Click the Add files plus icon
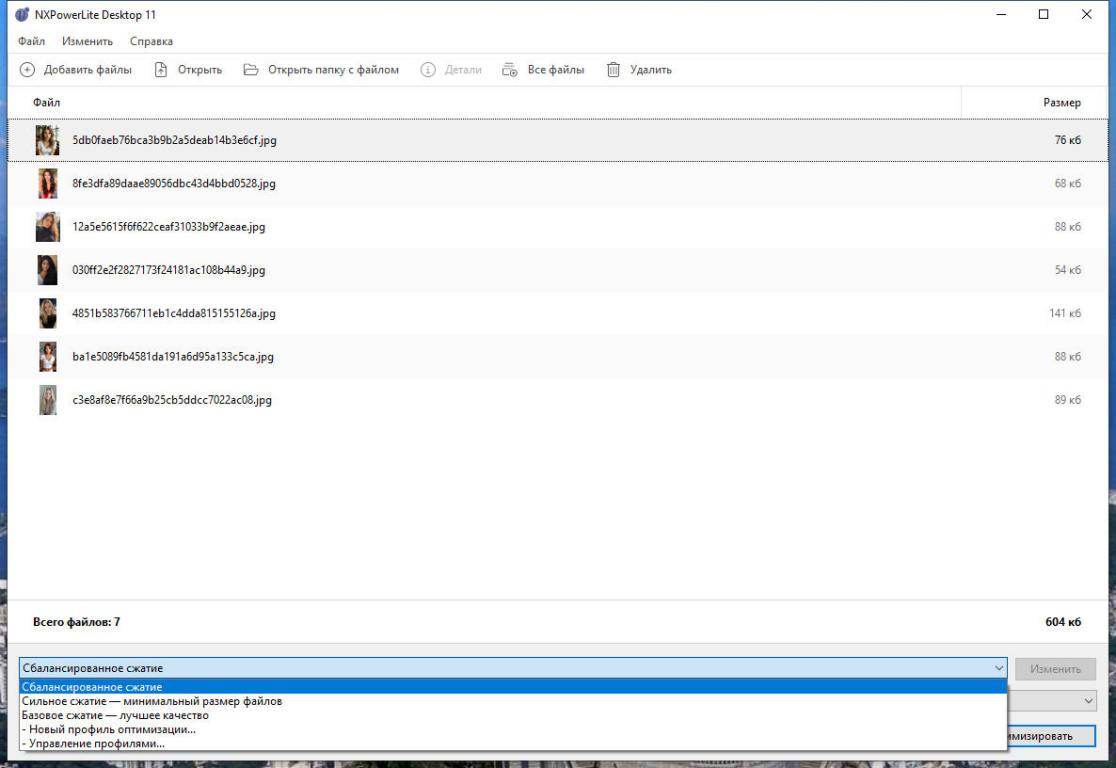The image size is (1116, 768). tap(27, 70)
